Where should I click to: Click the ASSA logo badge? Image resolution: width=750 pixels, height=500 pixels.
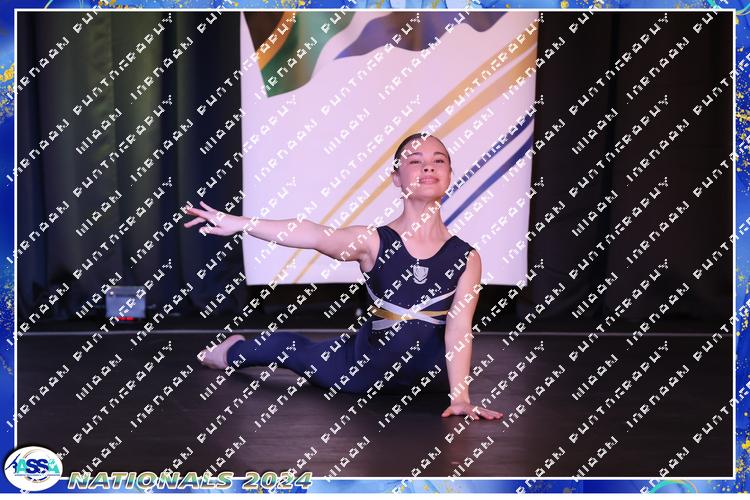point(33,468)
